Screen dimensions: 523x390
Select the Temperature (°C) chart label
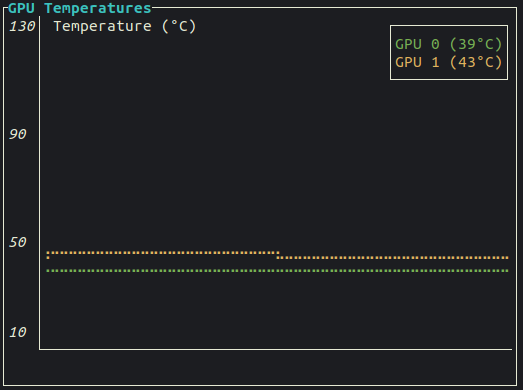125,26
